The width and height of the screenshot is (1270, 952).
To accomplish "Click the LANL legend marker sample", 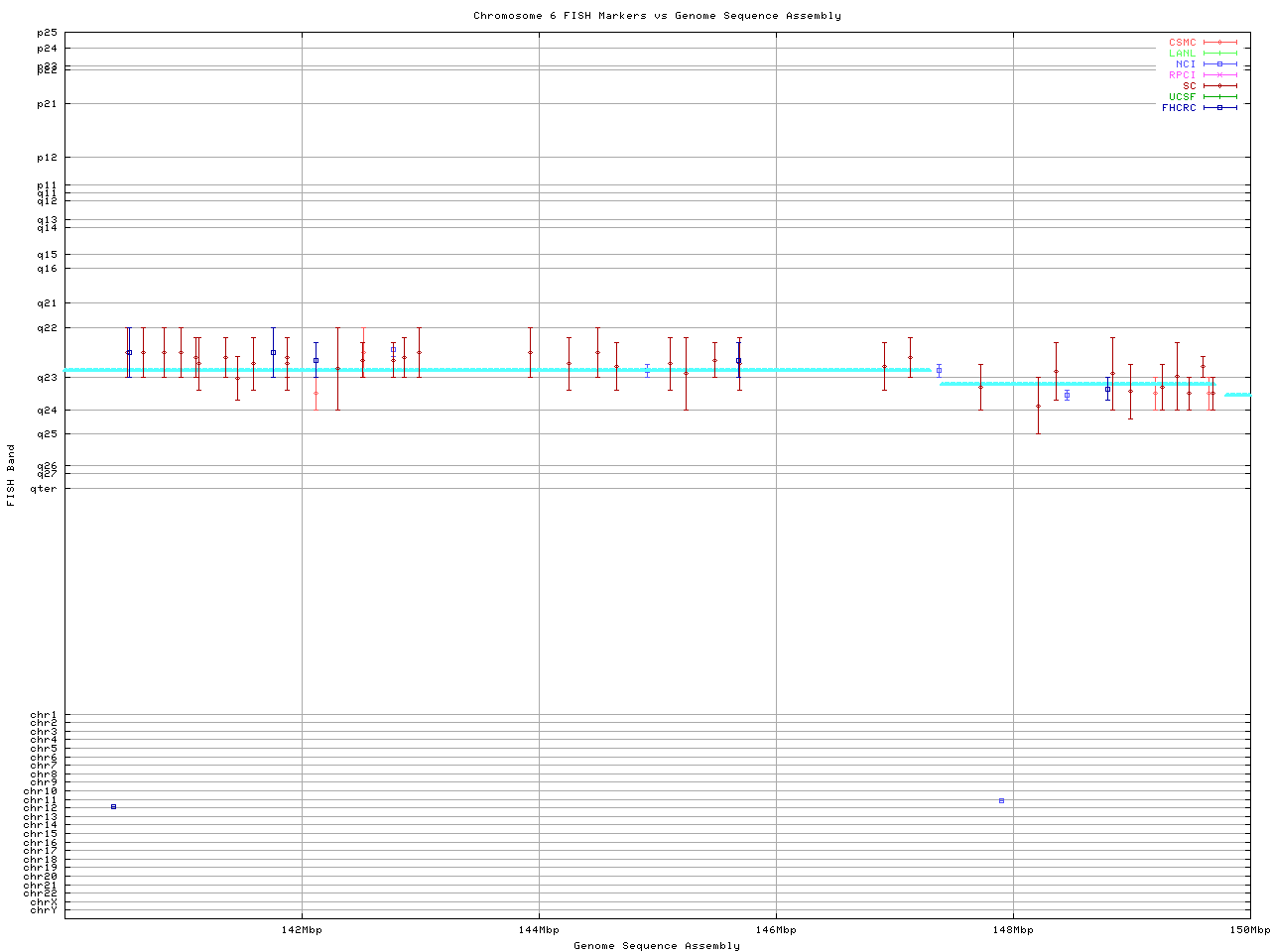I will coord(1219,54).
